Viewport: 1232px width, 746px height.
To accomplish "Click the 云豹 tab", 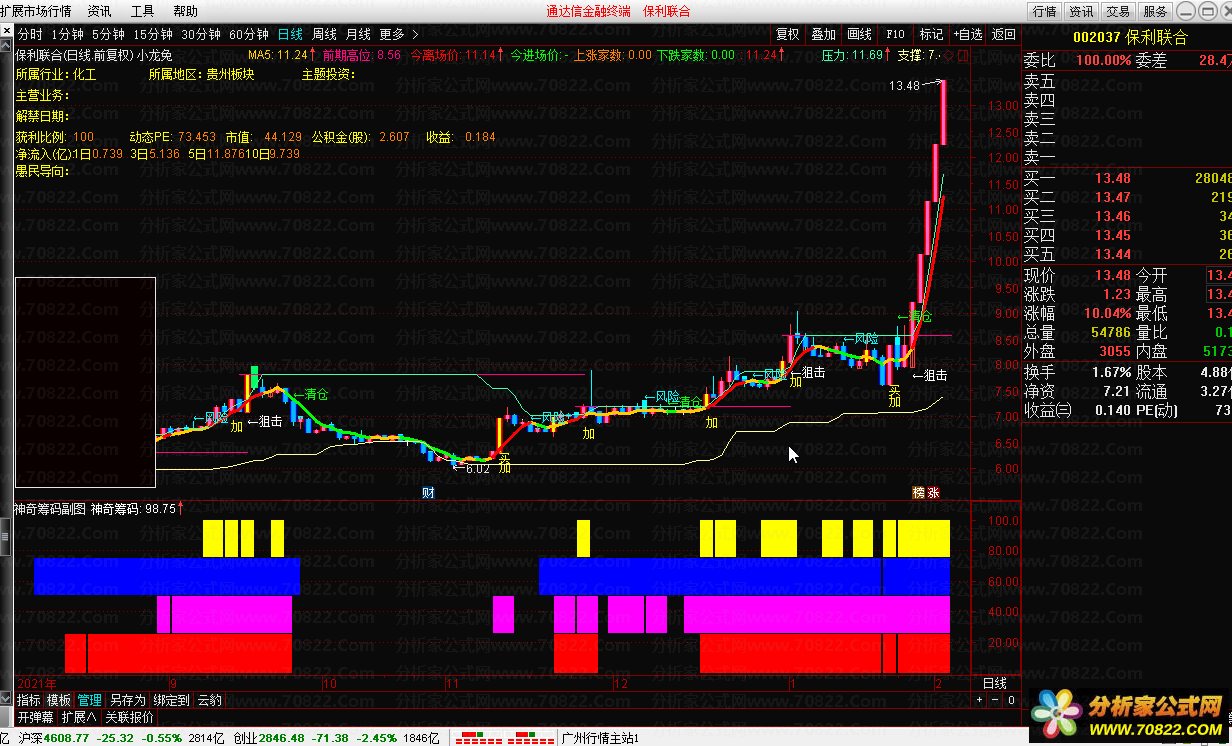I will [x=210, y=700].
